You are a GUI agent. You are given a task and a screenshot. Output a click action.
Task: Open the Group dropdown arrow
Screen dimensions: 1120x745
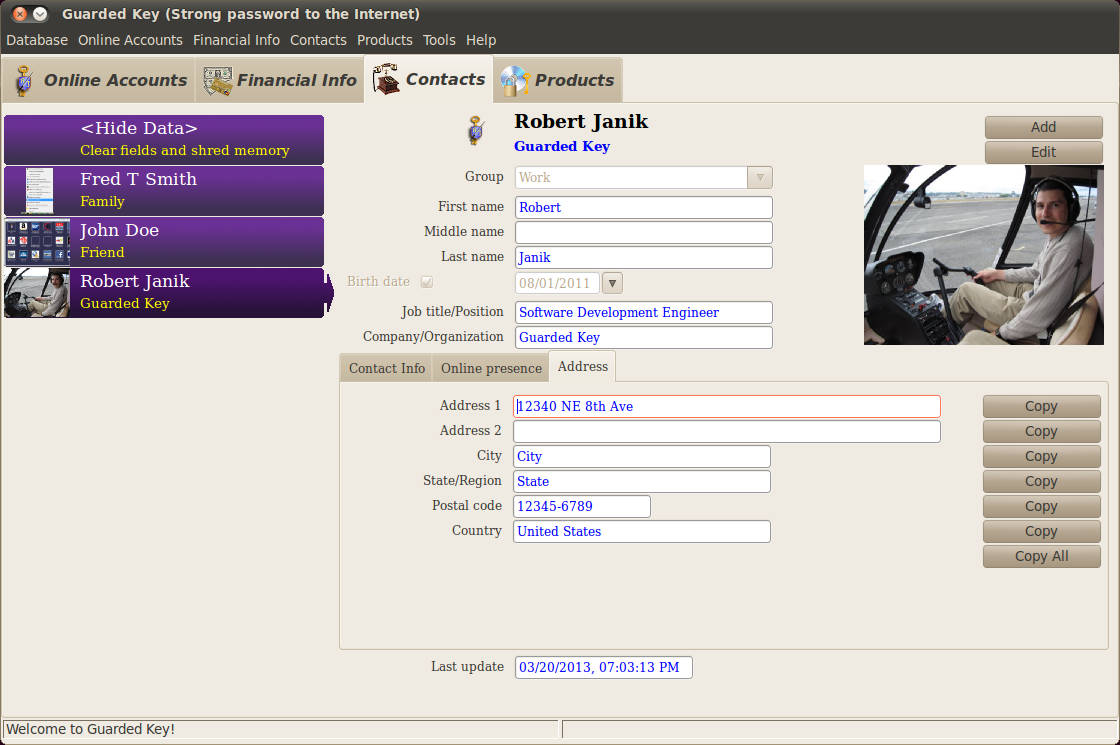click(x=760, y=177)
